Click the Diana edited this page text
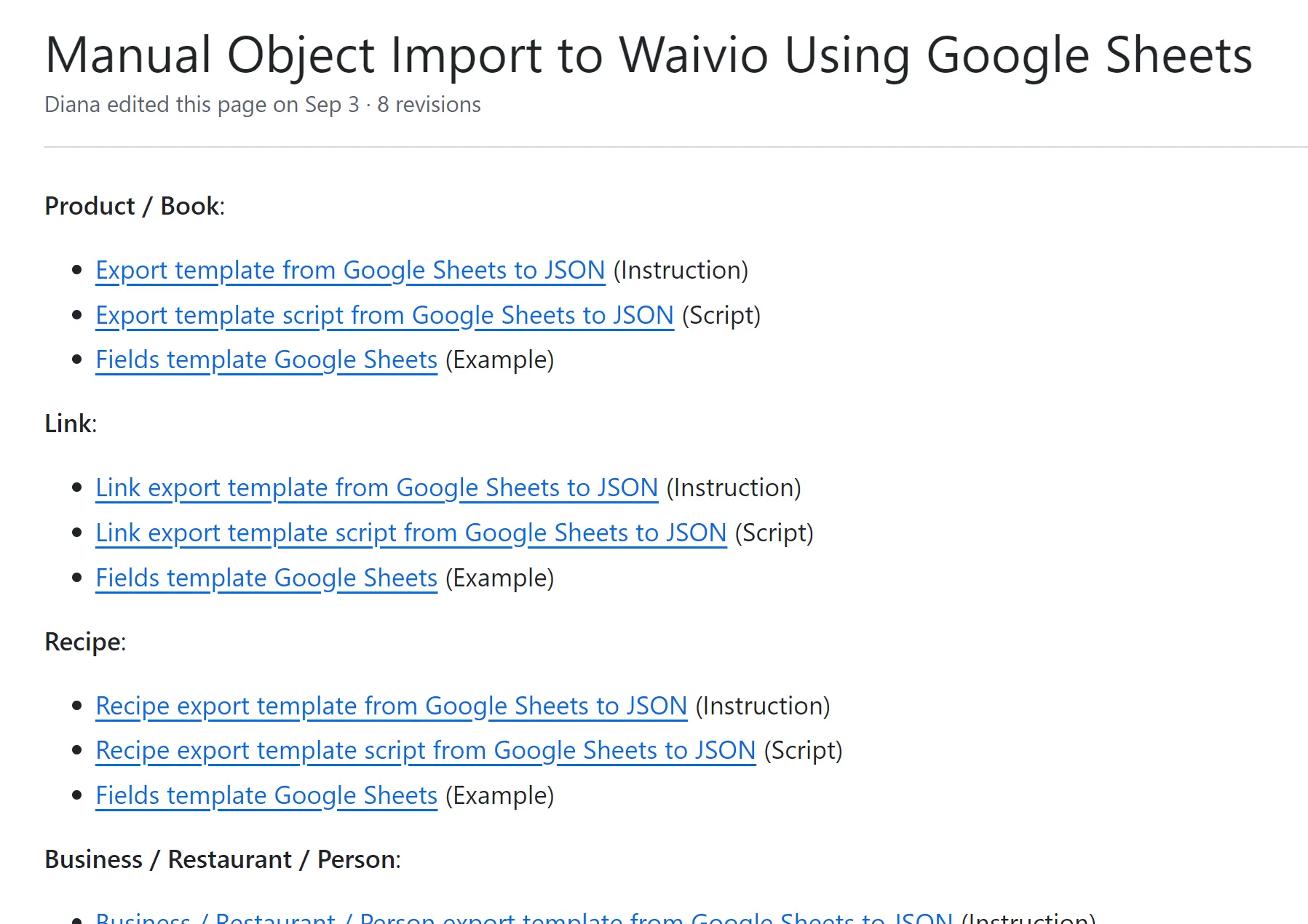 (202, 105)
